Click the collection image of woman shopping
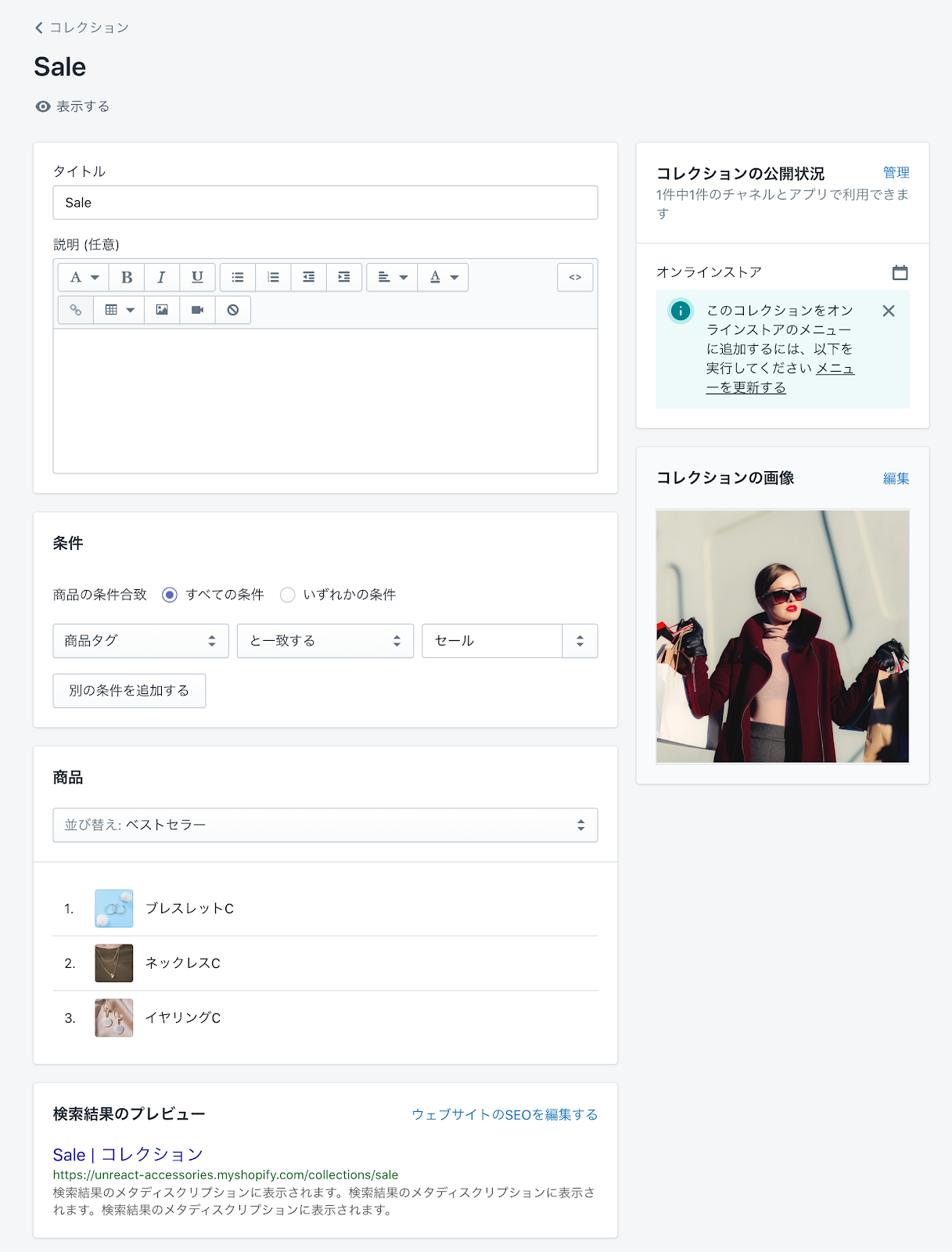This screenshot has height=1252, width=952. pos(783,636)
